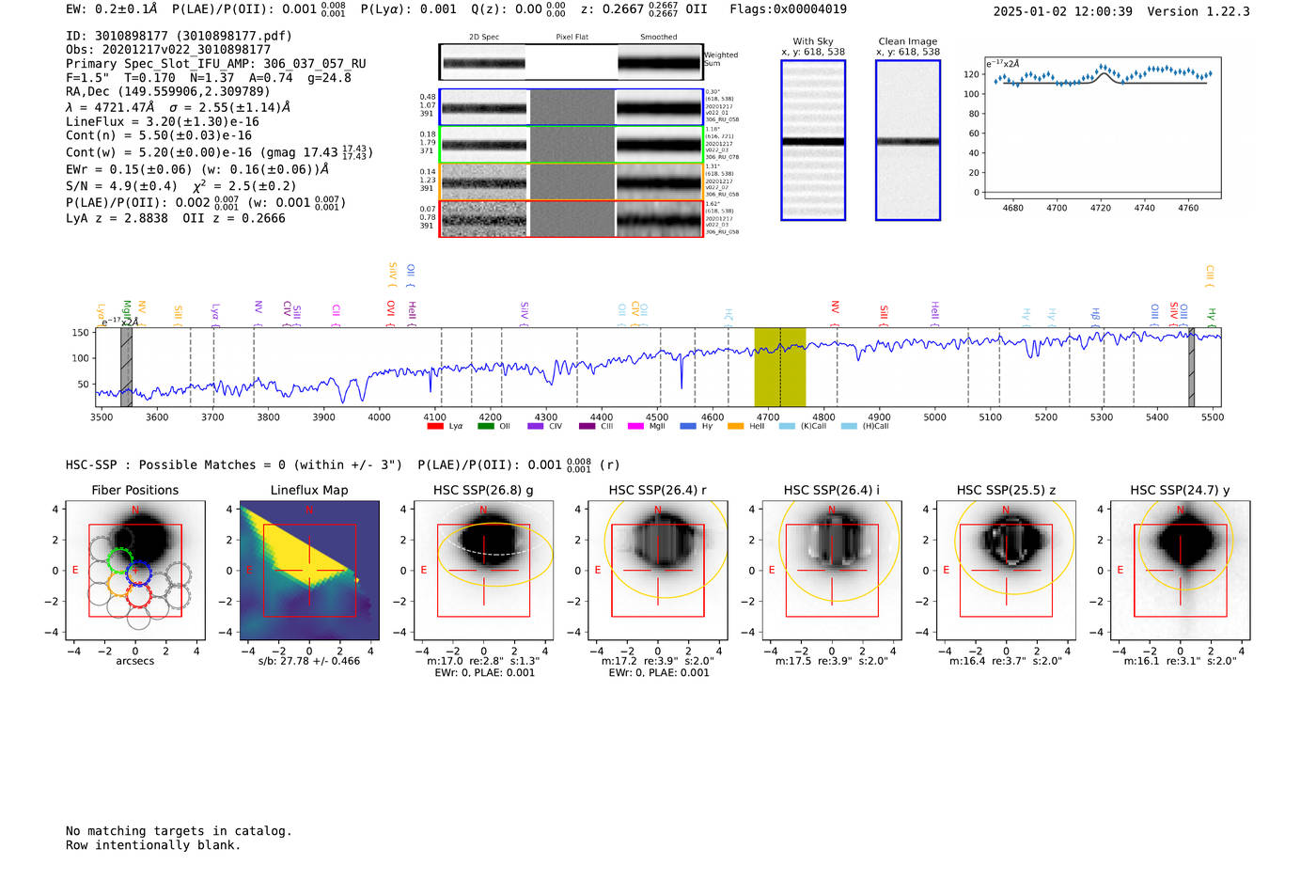This screenshot has width=1316, height=896.
Task: Click the z-band 'm:16.4 re:3.7"' caption
Action: tap(1006, 661)
